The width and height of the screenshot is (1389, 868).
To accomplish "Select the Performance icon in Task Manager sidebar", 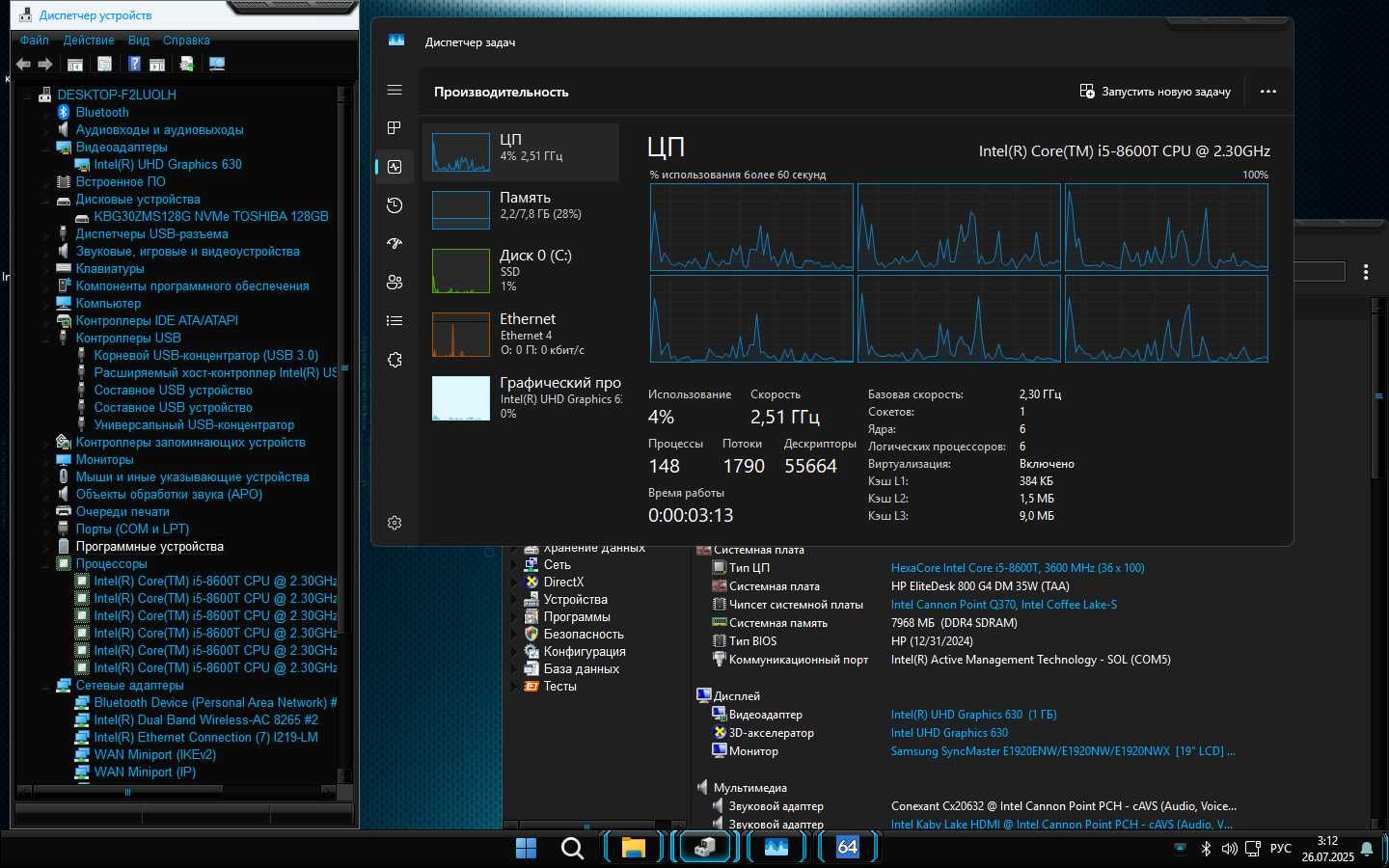I will 395,167.
